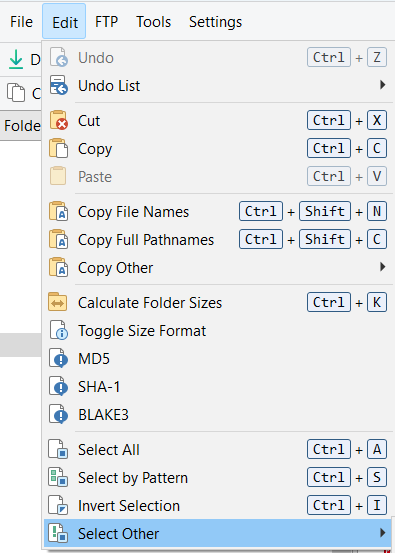
Task: Expand the Undo List submenu arrow
Action: coord(383,85)
